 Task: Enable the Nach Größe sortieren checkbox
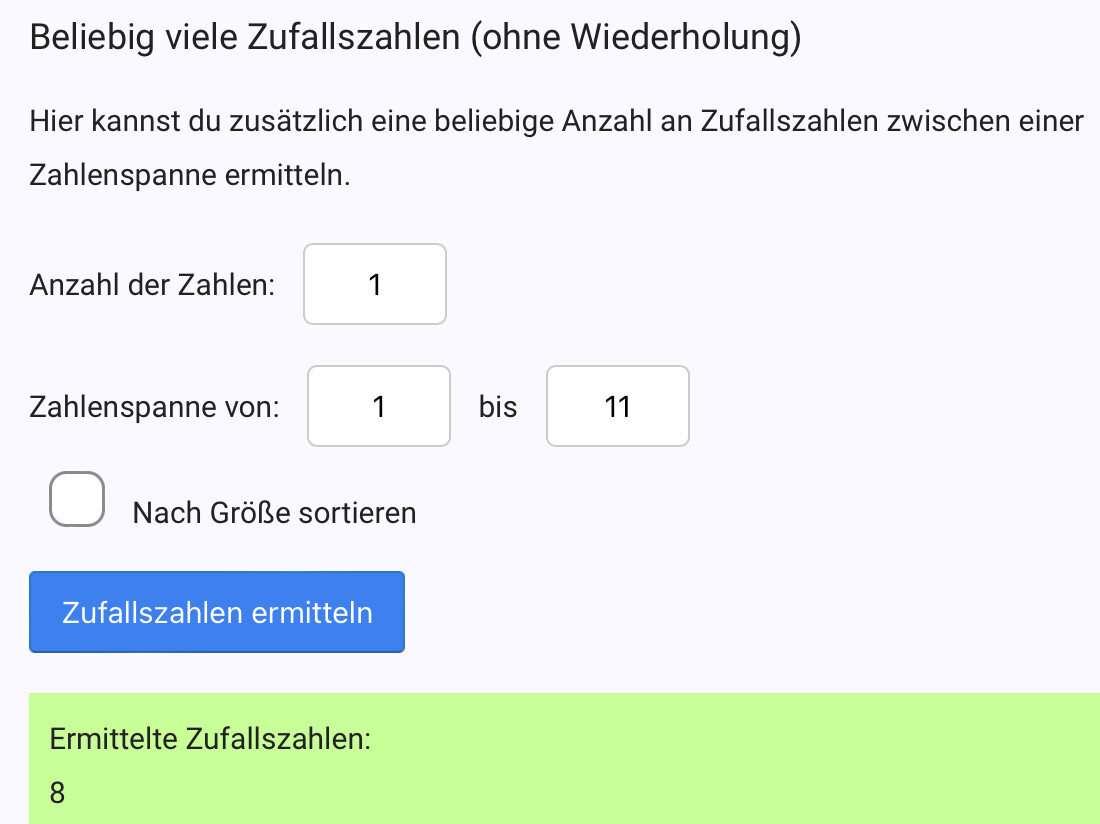click(77, 499)
